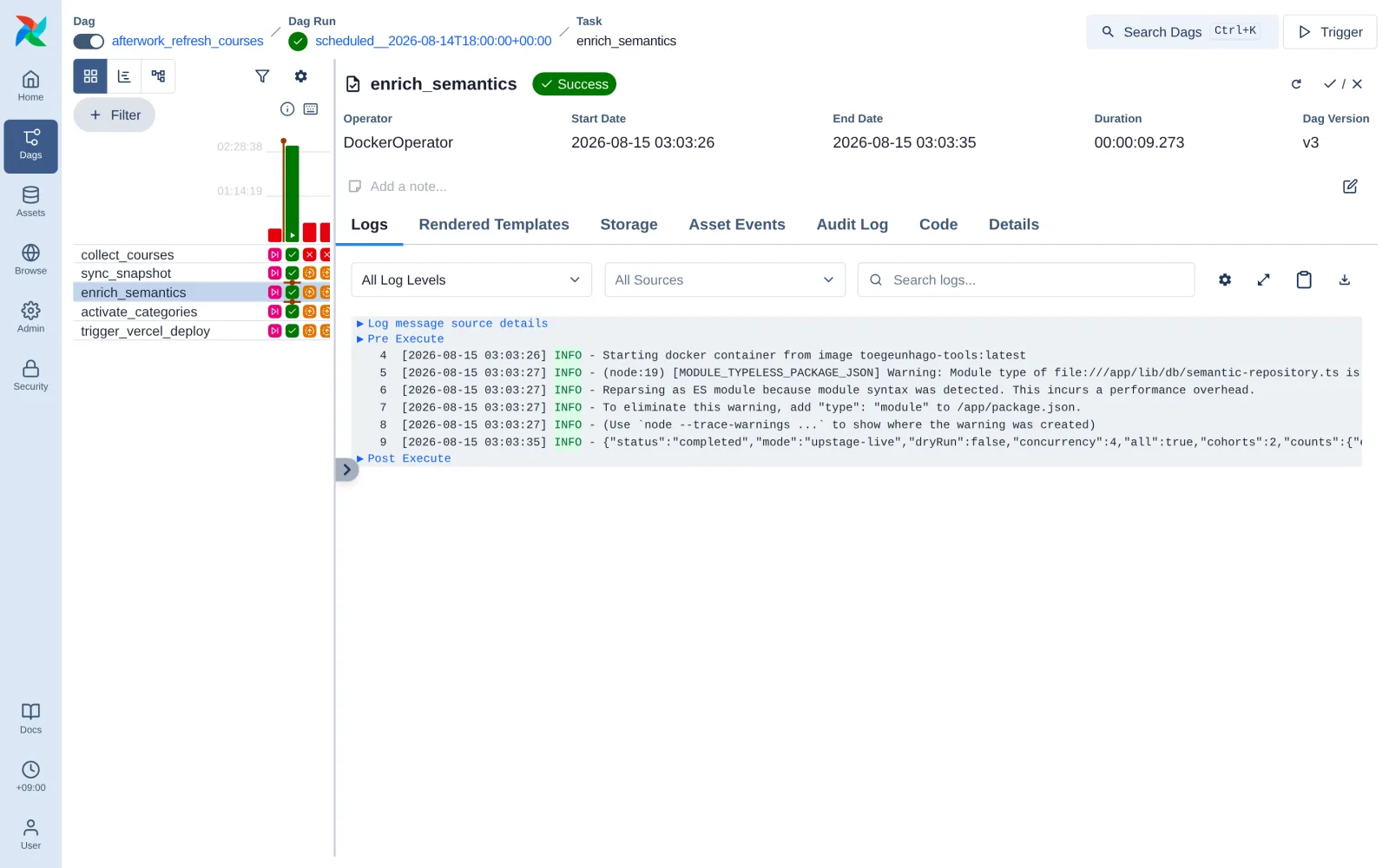Copy logs to clipboard
Image resolution: width=1389 pixels, height=868 pixels.
tap(1304, 279)
